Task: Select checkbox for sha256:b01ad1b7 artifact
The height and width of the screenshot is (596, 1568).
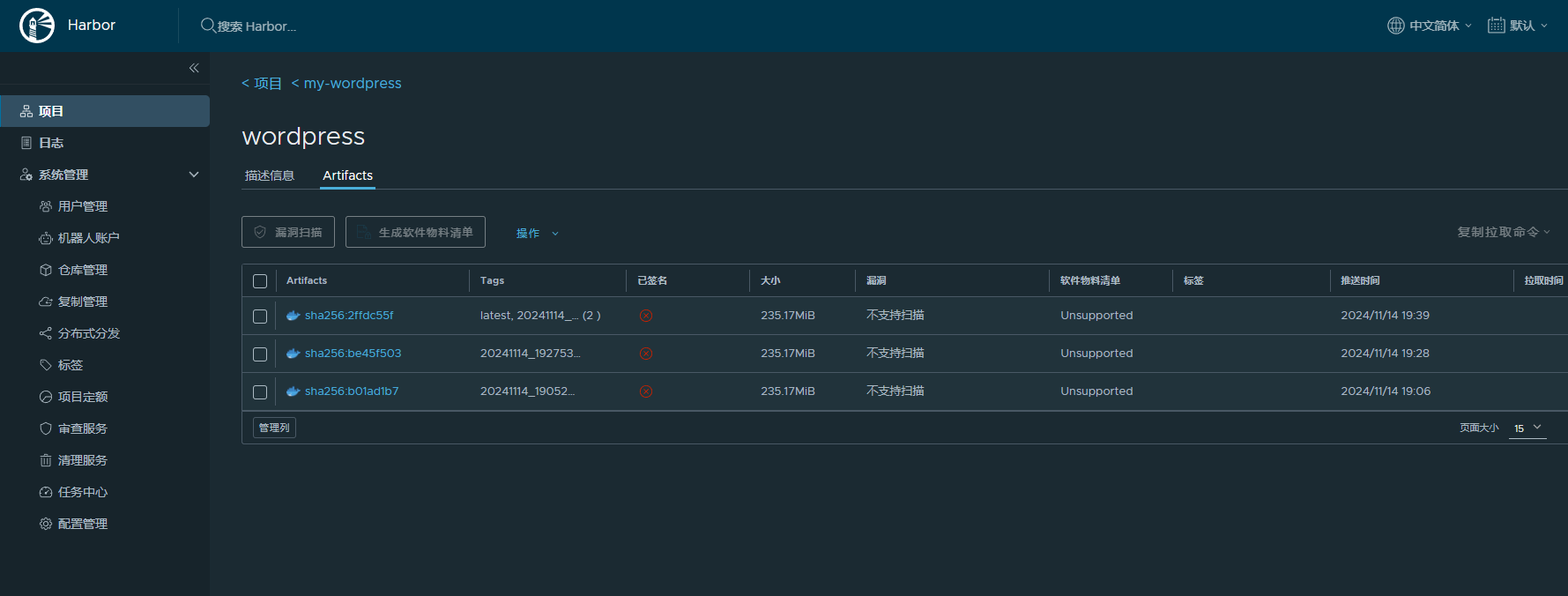Action: (260, 391)
